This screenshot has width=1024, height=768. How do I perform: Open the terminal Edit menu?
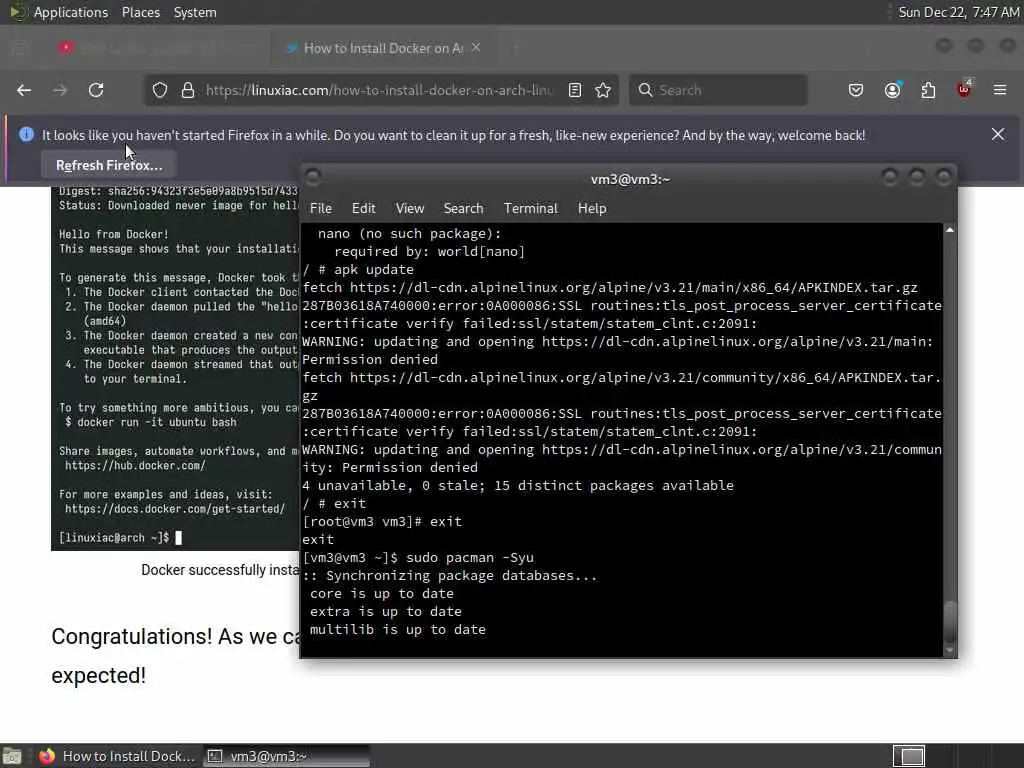pos(364,208)
